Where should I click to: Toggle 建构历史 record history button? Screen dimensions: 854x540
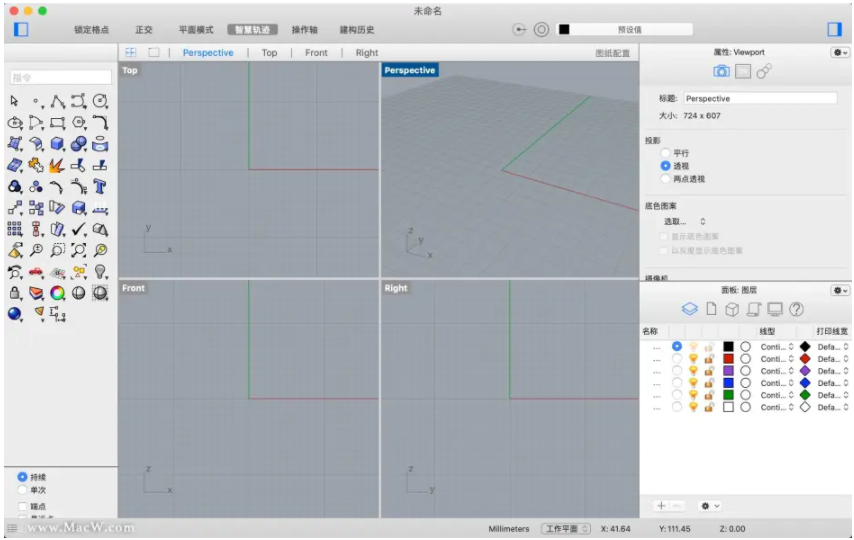coord(357,29)
